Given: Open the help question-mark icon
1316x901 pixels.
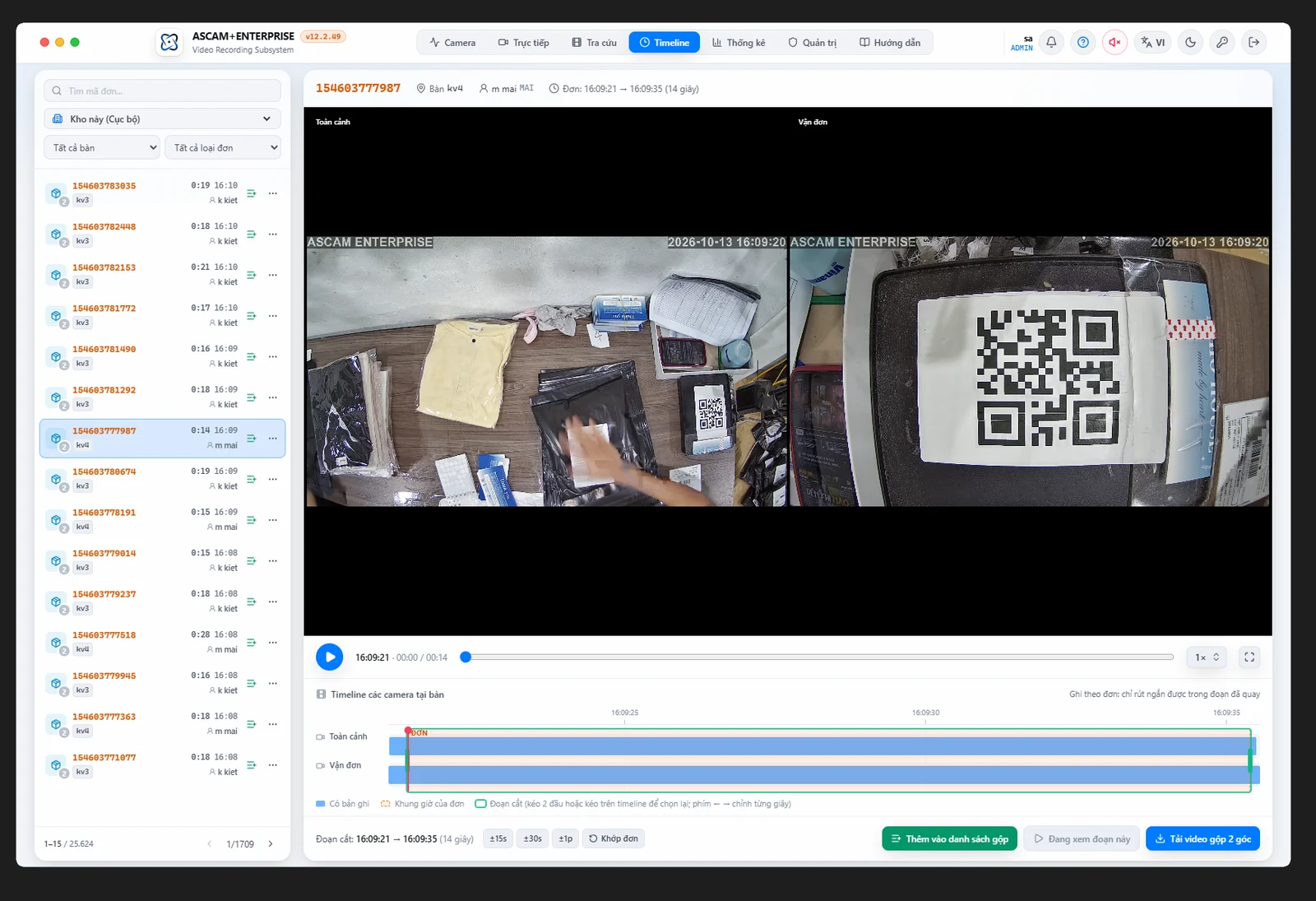Looking at the screenshot, I should tap(1083, 42).
